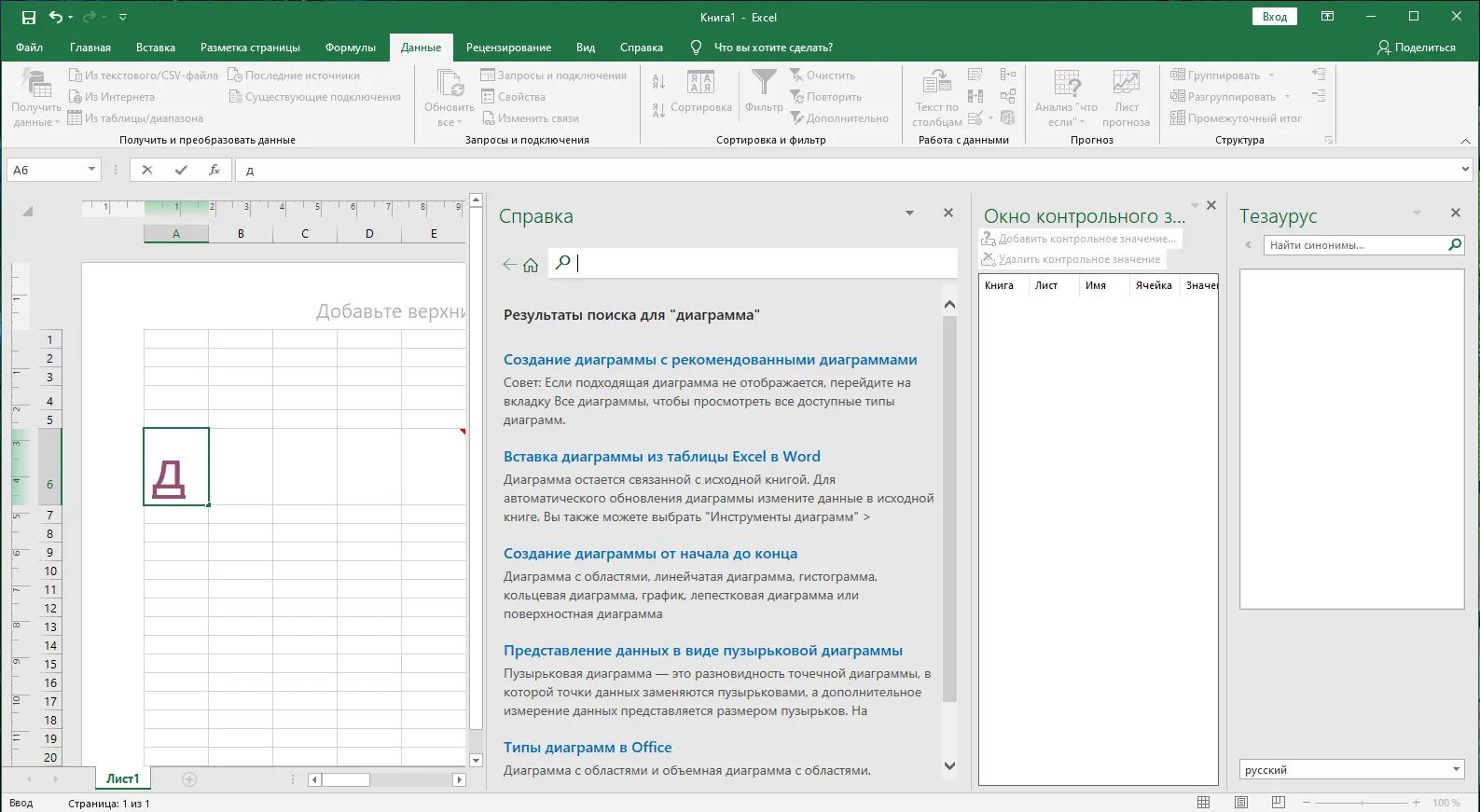The image size is (1480, 812).
Task: Switch to page break preview view
Action: (x=1279, y=803)
